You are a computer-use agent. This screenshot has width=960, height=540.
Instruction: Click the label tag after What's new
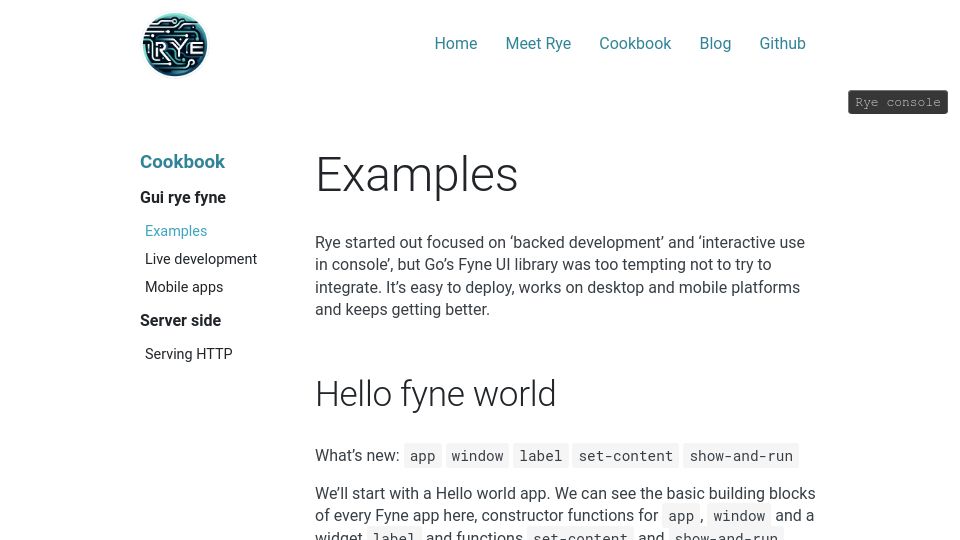tap(541, 456)
